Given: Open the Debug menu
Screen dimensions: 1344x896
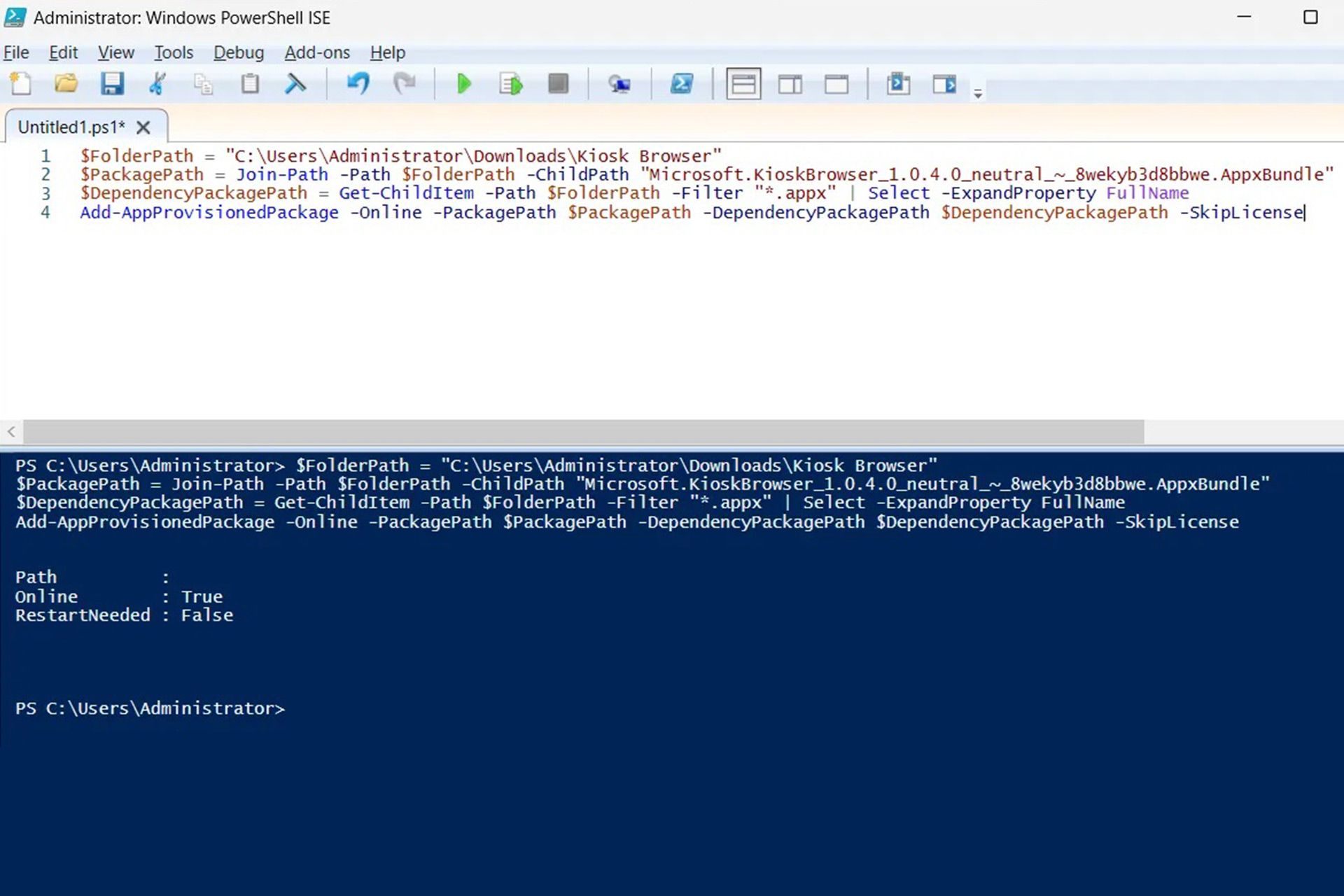Looking at the screenshot, I should coord(239,52).
